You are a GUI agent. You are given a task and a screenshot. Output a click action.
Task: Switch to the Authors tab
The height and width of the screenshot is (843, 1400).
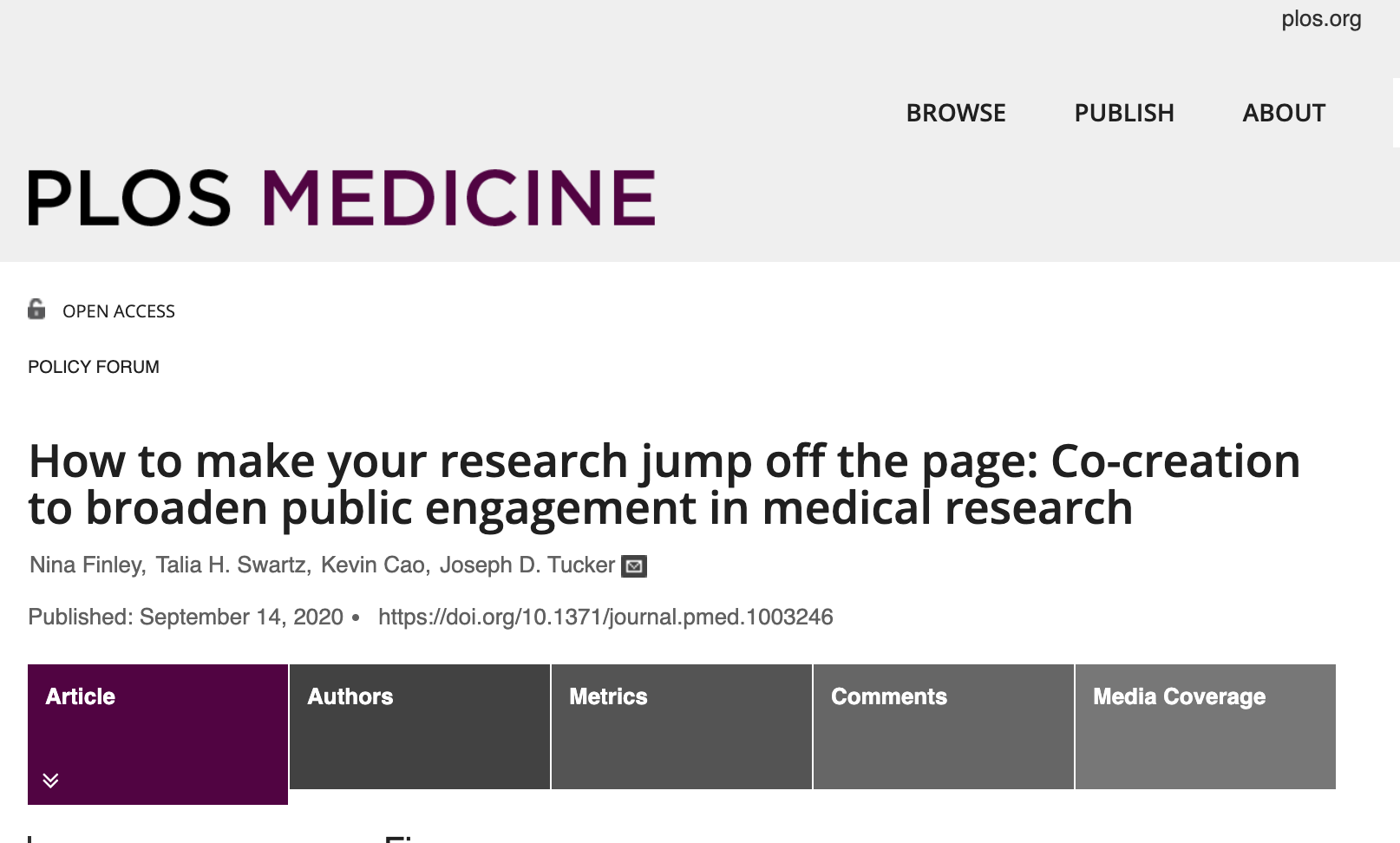pyautogui.click(x=420, y=726)
